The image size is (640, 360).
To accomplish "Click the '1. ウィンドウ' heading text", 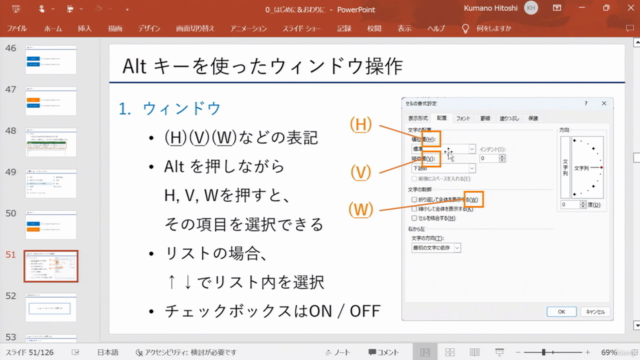I will 169,109.
